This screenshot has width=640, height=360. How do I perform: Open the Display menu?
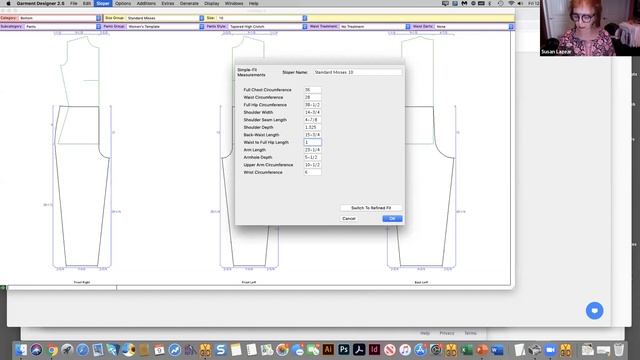tap(211, 3)
